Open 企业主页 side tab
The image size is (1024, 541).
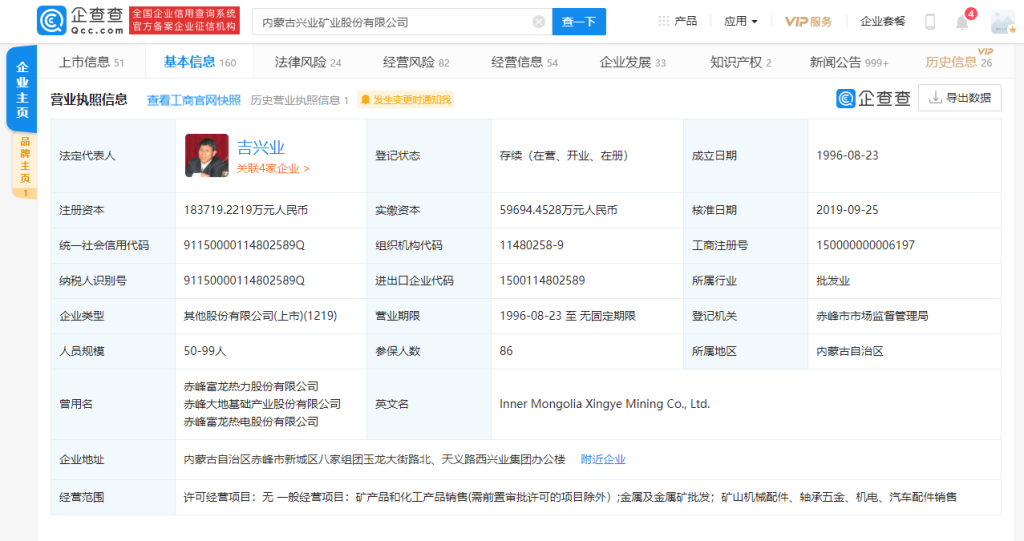(x=22, y=90)
